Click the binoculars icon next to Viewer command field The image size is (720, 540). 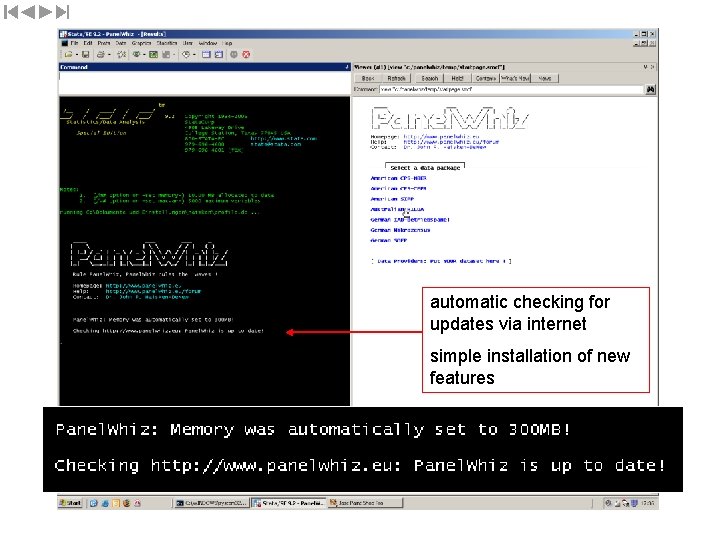click(x=651, y=90)
